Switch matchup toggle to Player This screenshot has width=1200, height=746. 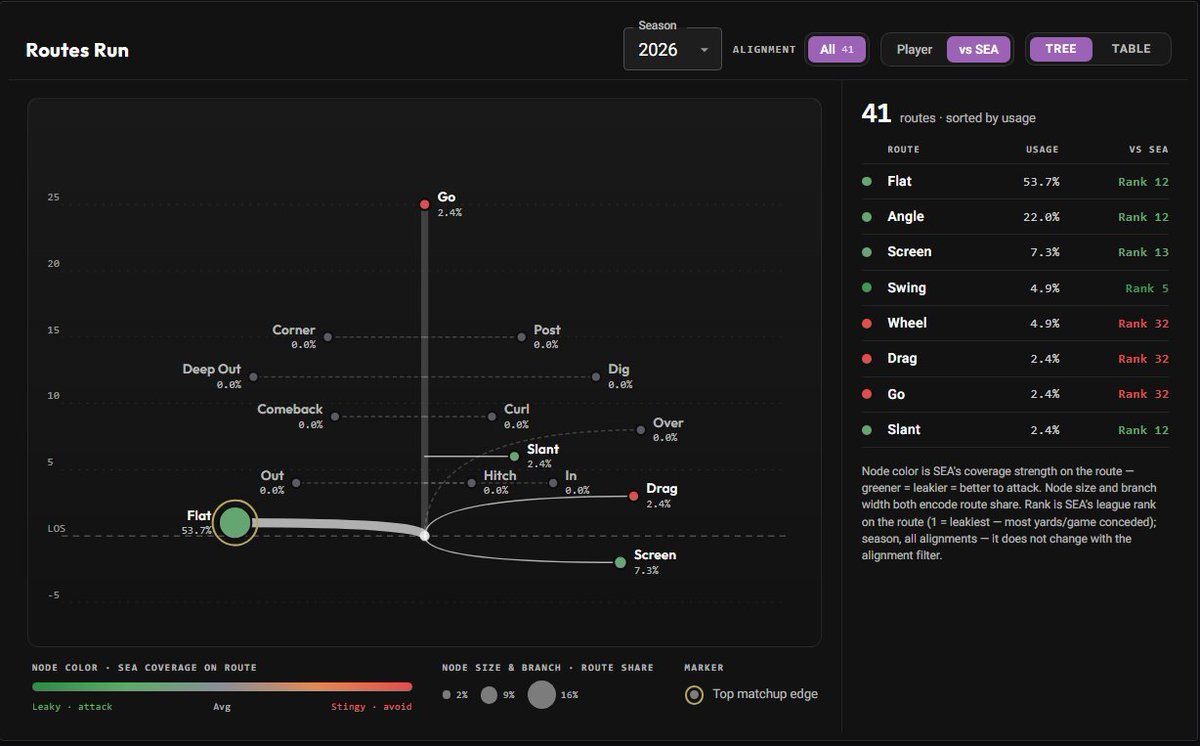pyautogui.click(x=914, y=49)
